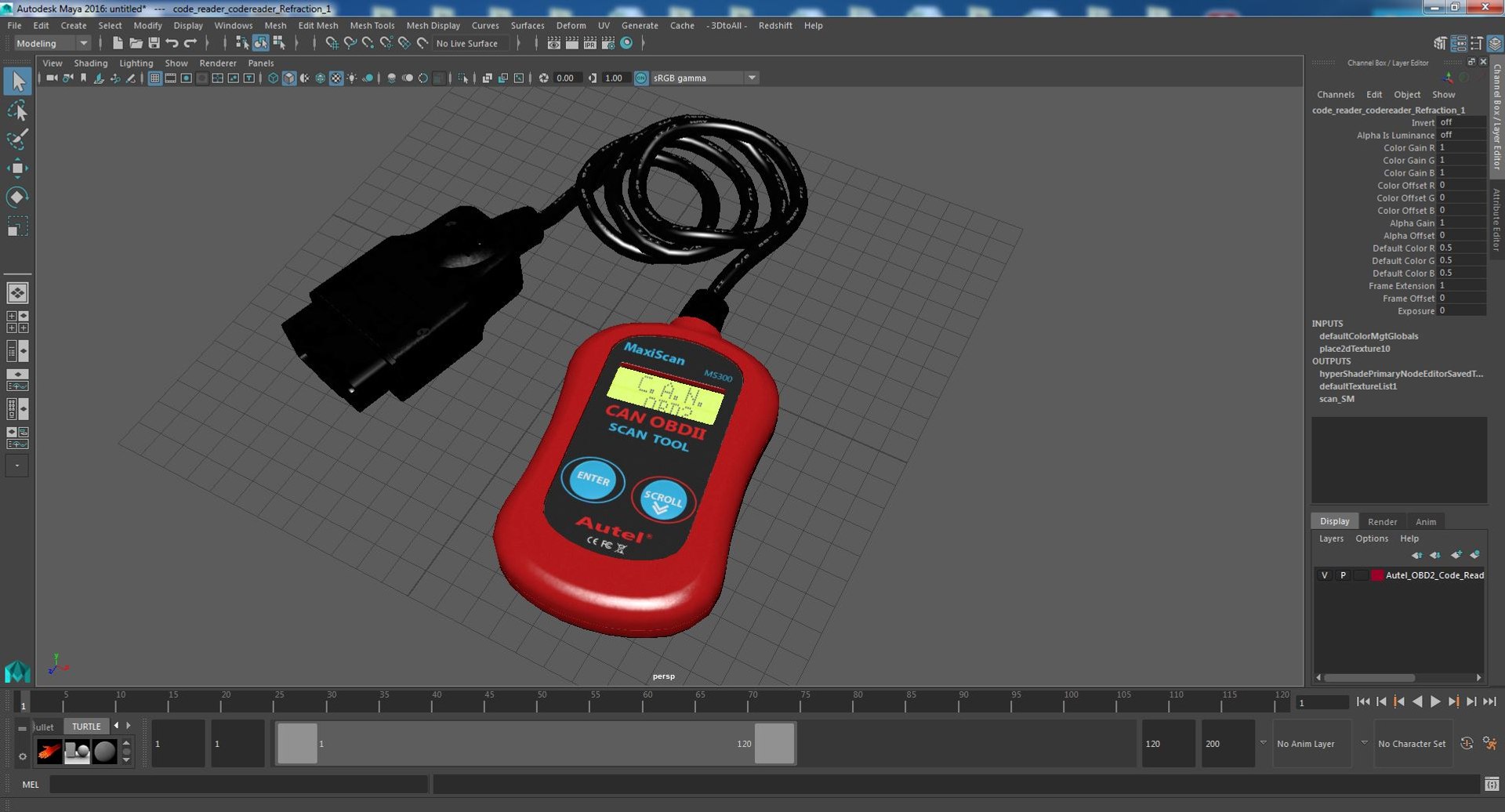Snap to points icon
Image resolution: width=1505 pixels, height=812 pixels.
pyautogui.click(x=368, y=43)
